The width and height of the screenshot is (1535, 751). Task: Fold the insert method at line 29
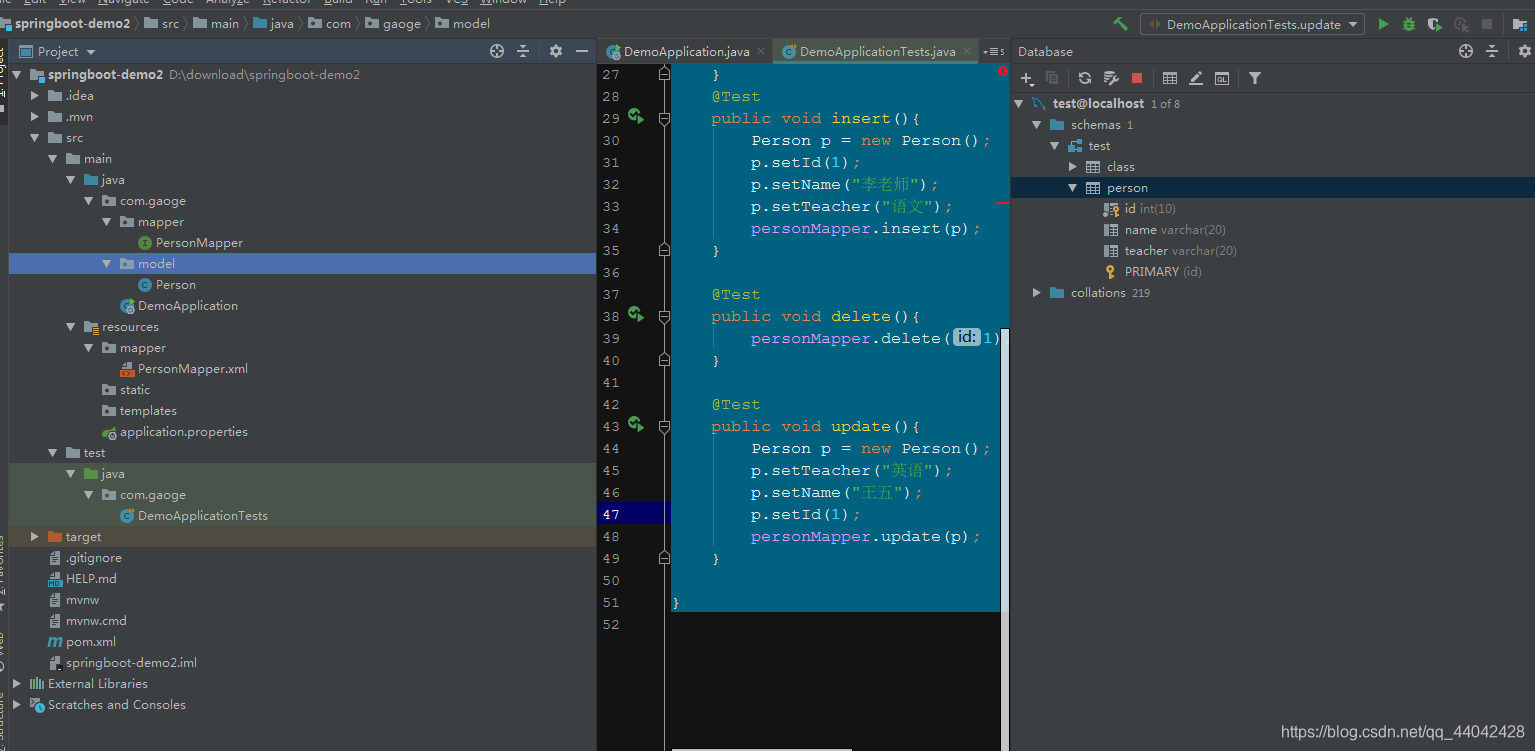664,118
